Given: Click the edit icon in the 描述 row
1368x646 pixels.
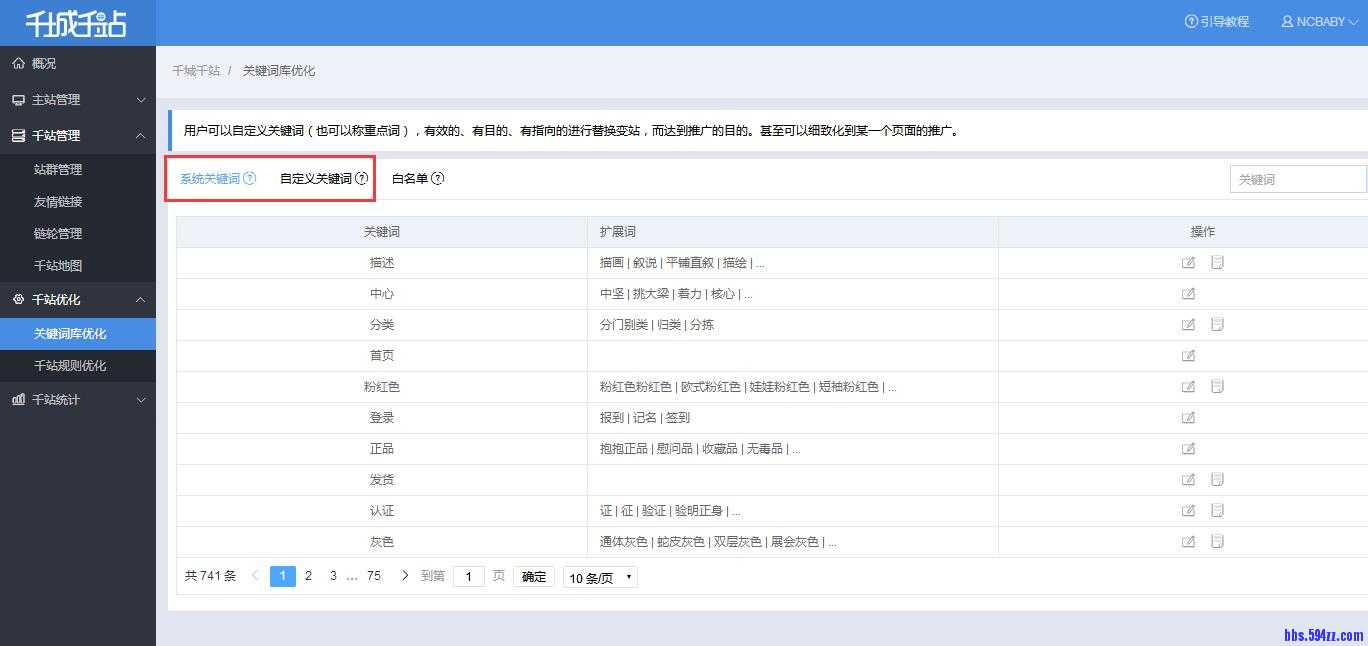Looking at the screenshot, I should (1187, 262).
